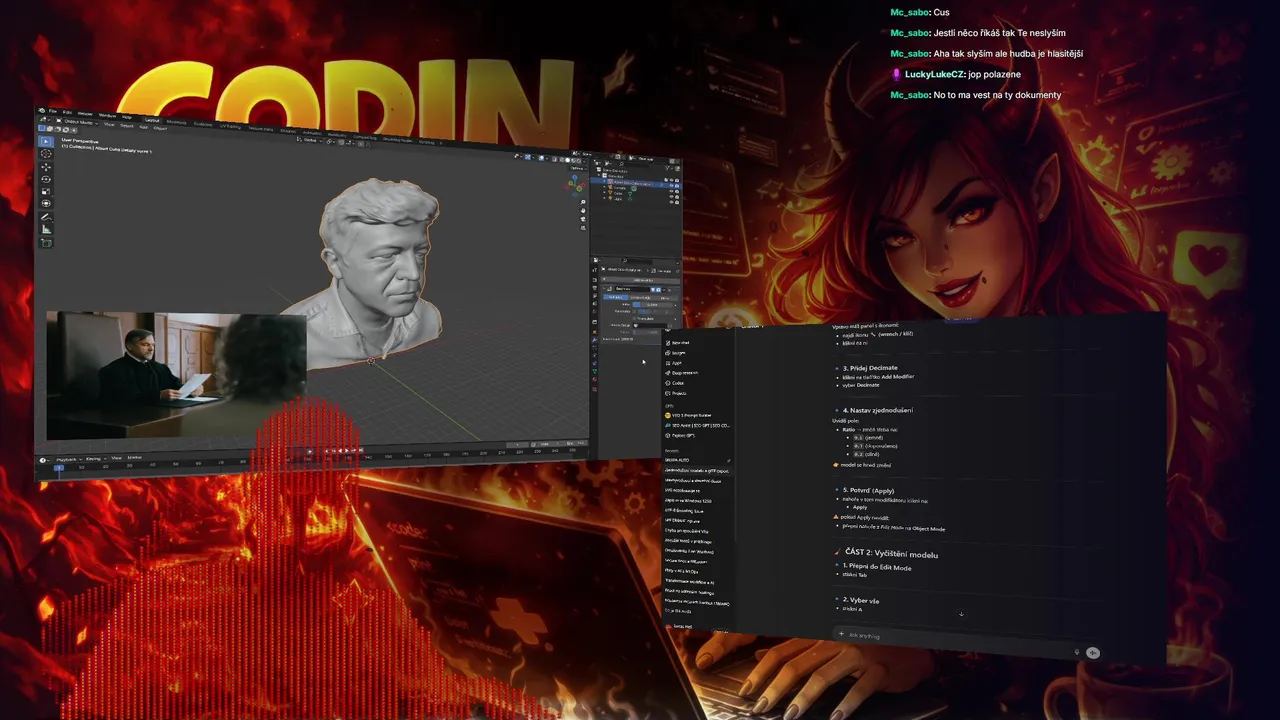Select the Rotate tool in Blender toolbar
1280x720 pixels.
click(46, 179)
